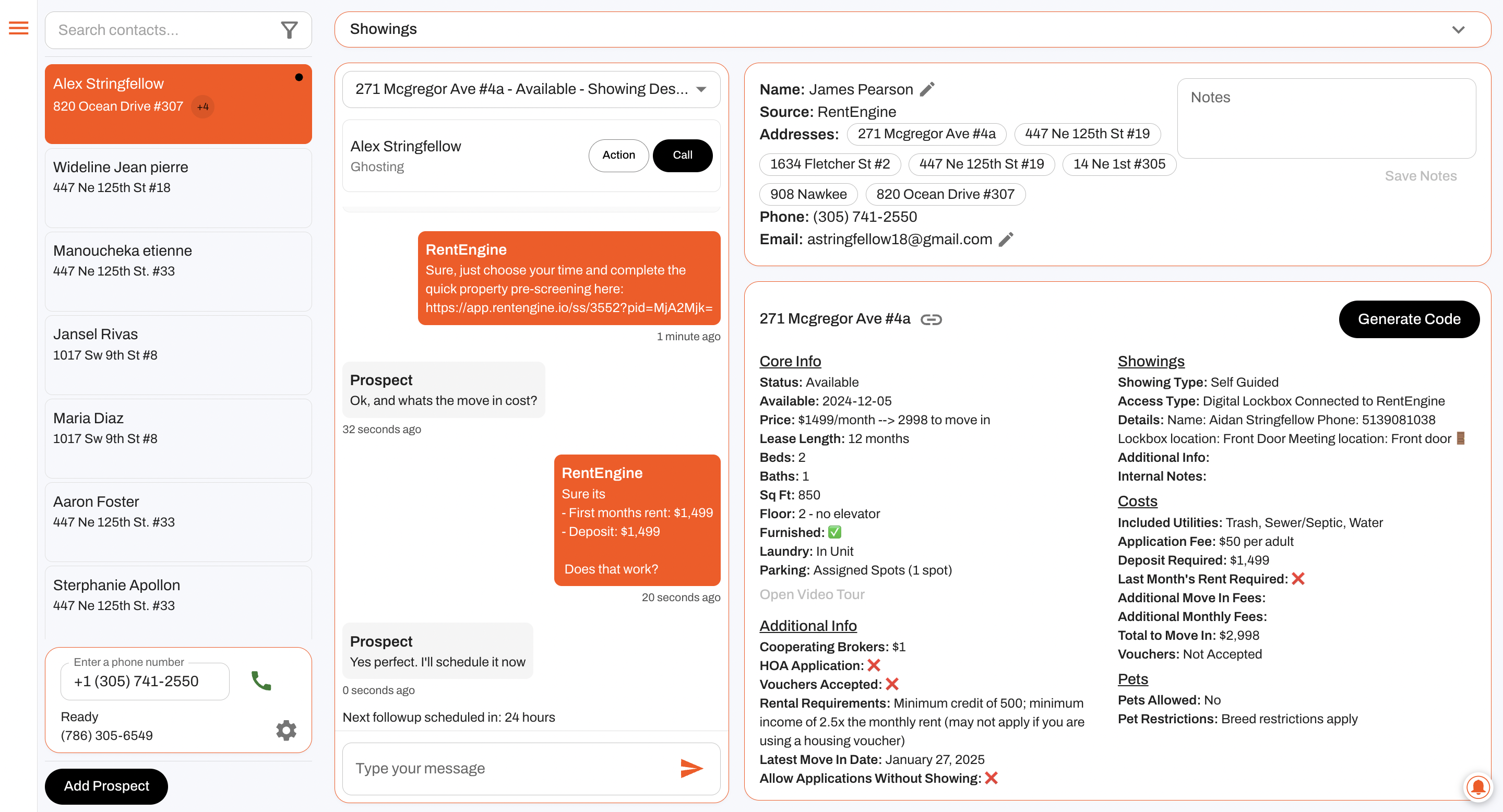The width and height of the screenshot is (1503, 812).
Task: Open the call settings gear
Action: [x=286, y=730]
